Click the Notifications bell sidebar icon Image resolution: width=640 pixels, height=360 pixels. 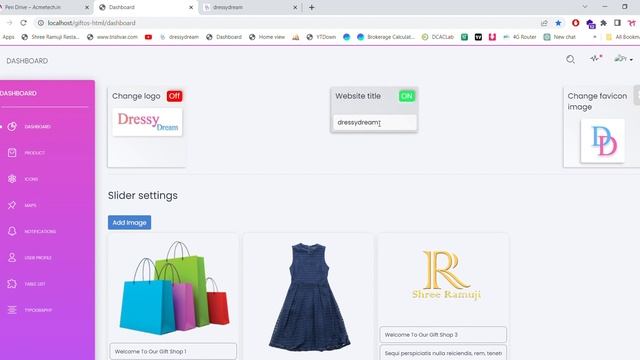coord(12,231)
